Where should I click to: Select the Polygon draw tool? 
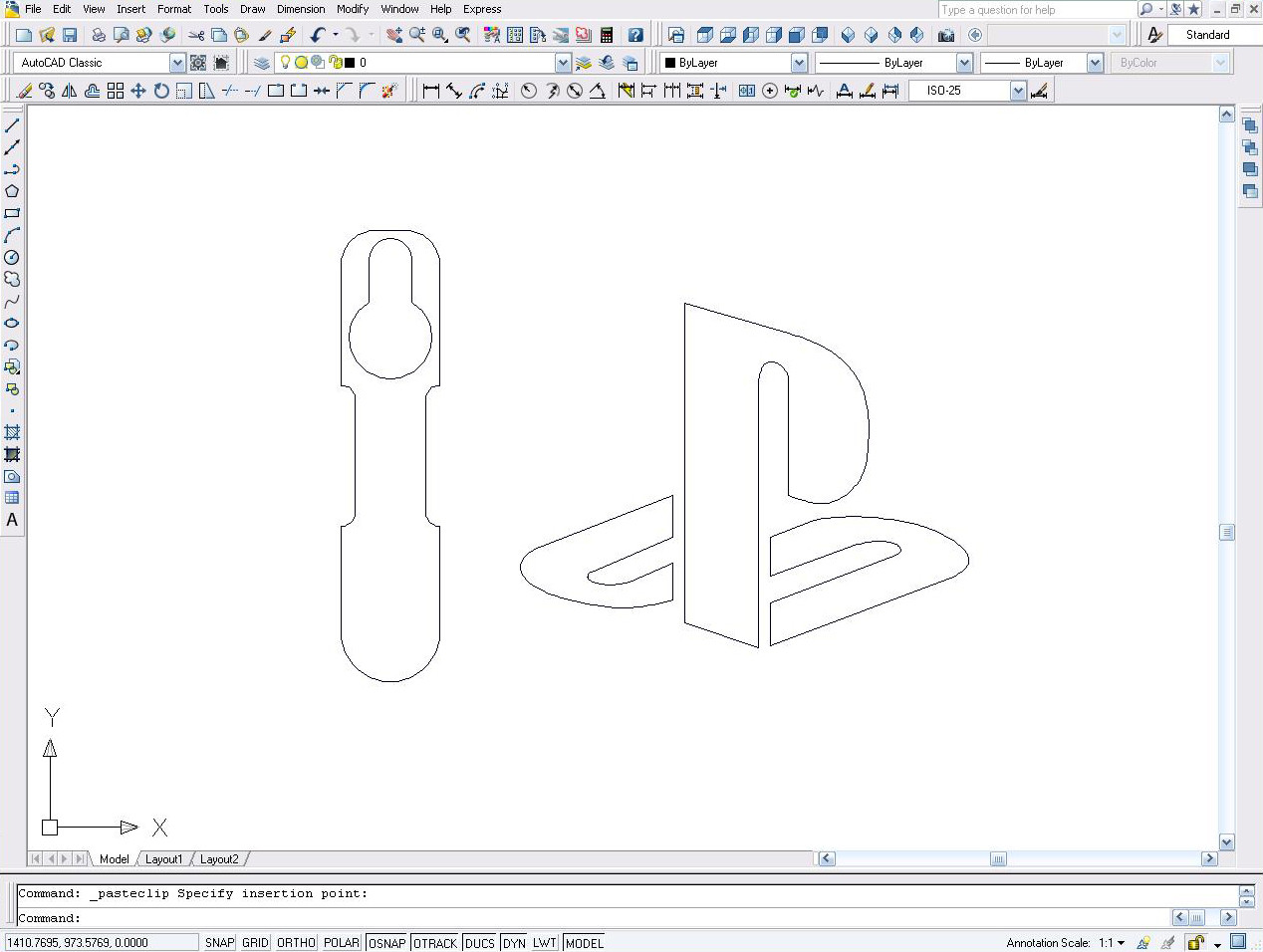coord(12,191)
